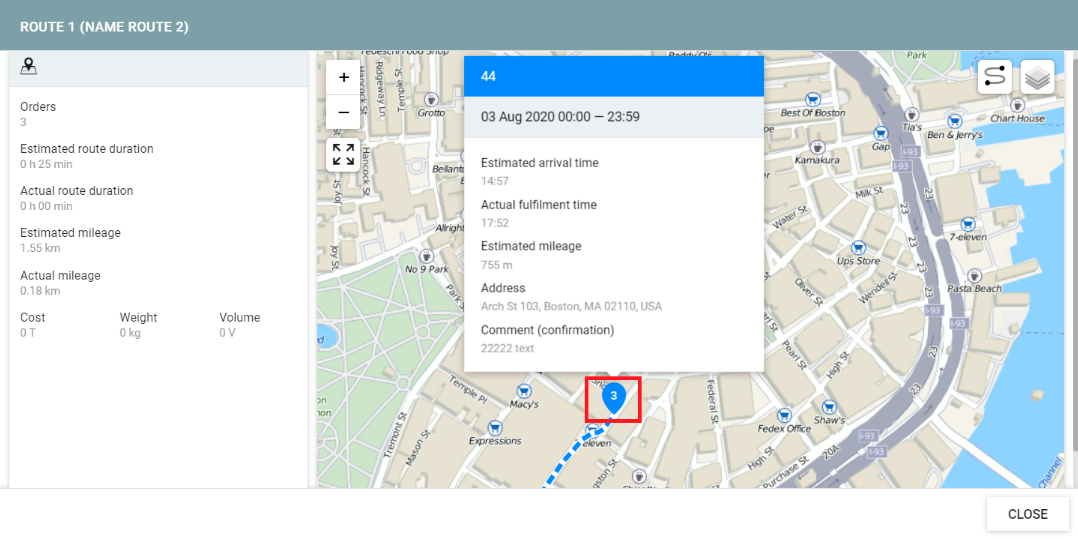
Task: Click the Arch St 103 address text
Action: click(x=571, y=306)
